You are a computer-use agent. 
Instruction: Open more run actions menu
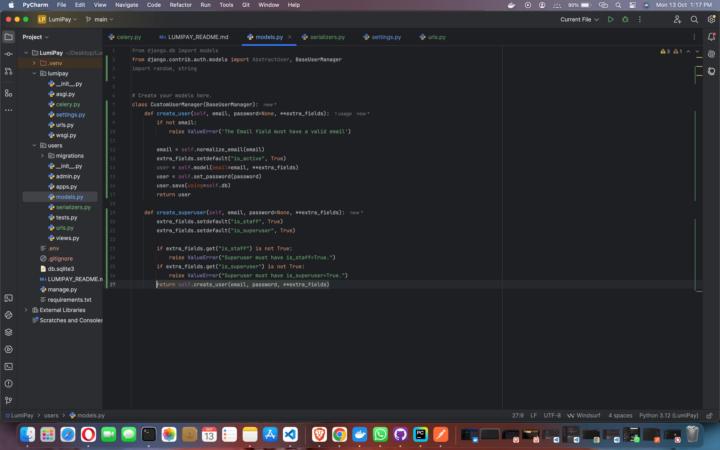point(640,19)
